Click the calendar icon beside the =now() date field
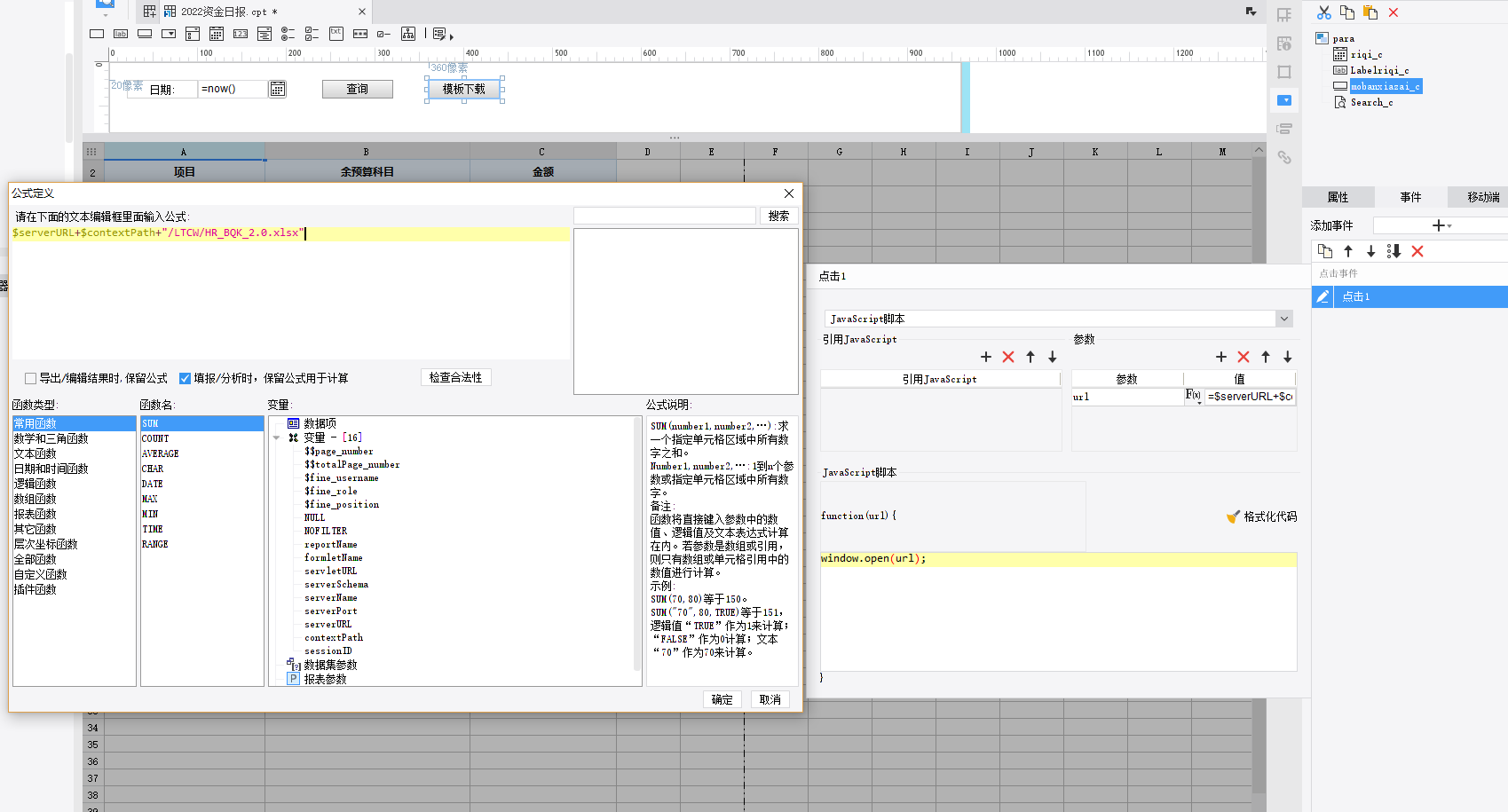 point(278,89)
